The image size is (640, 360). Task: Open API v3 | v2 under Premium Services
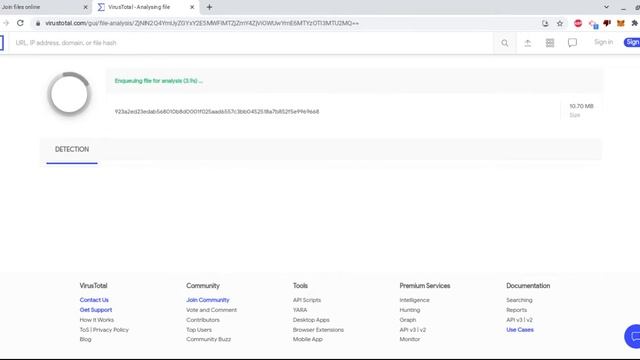[413, 329]
